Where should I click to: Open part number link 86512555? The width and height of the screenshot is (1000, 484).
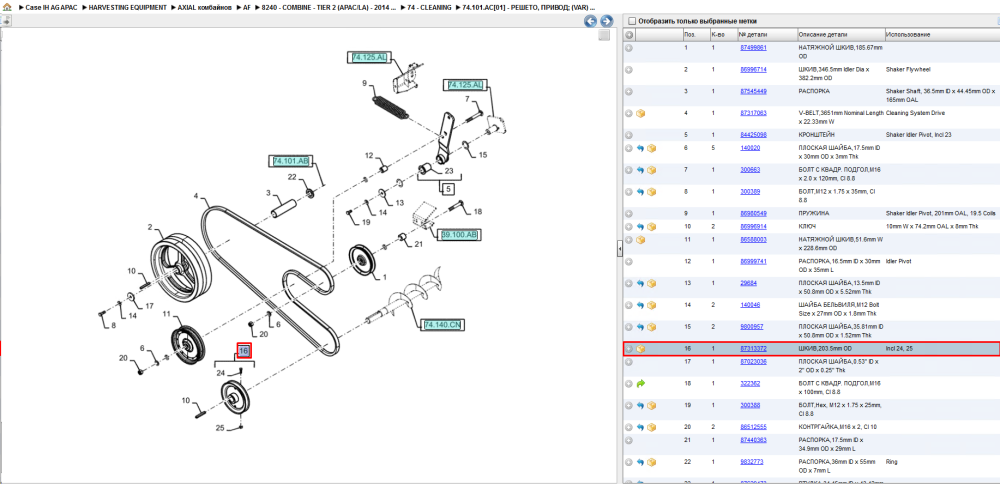point(753,427)
